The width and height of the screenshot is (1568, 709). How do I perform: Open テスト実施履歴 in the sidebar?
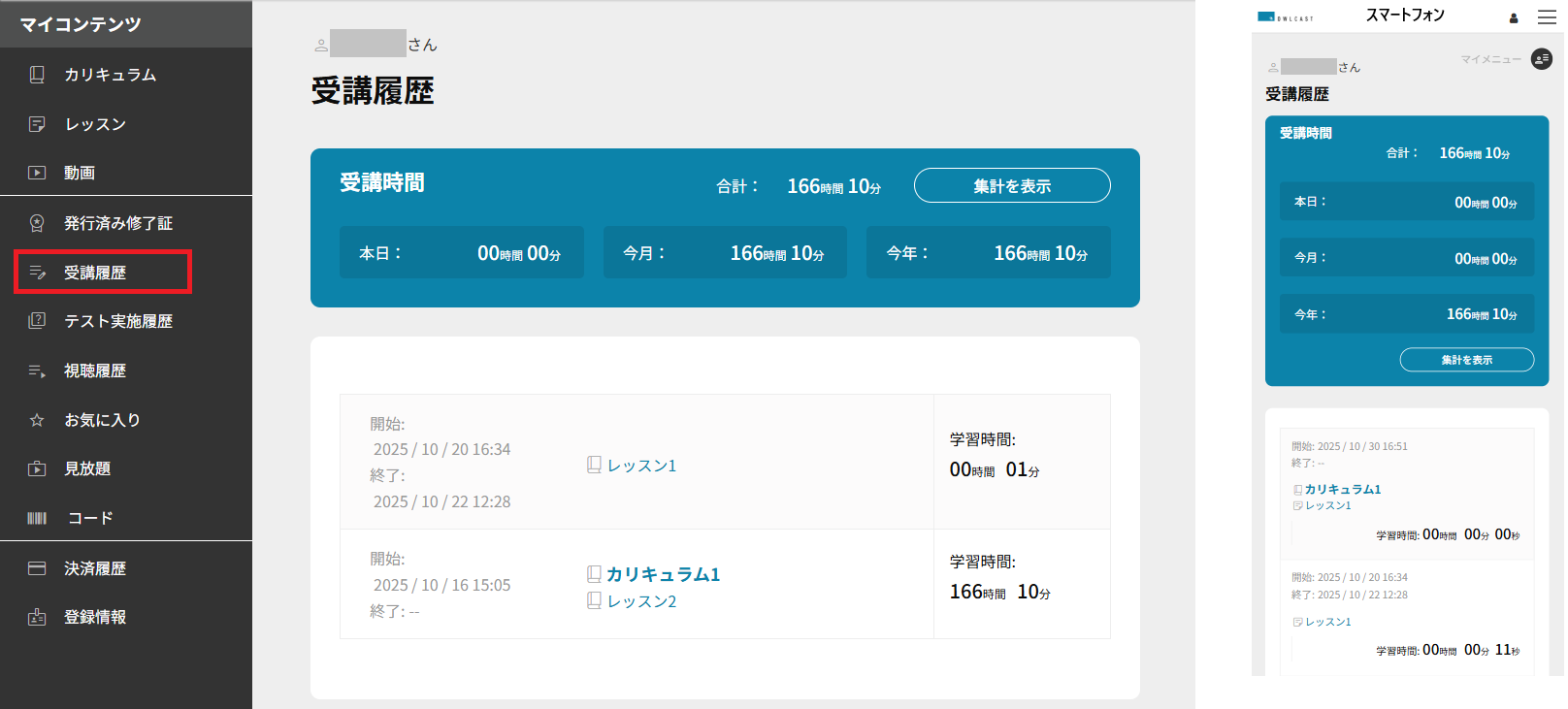tap(117, 321)
